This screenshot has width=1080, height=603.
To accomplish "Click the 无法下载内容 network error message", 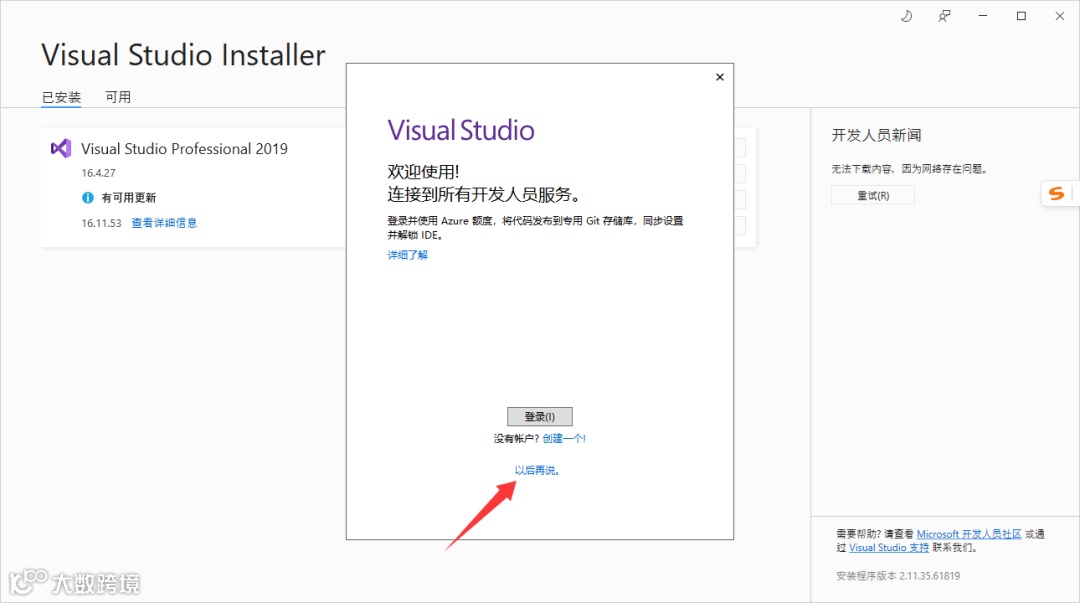I will 911,169.
